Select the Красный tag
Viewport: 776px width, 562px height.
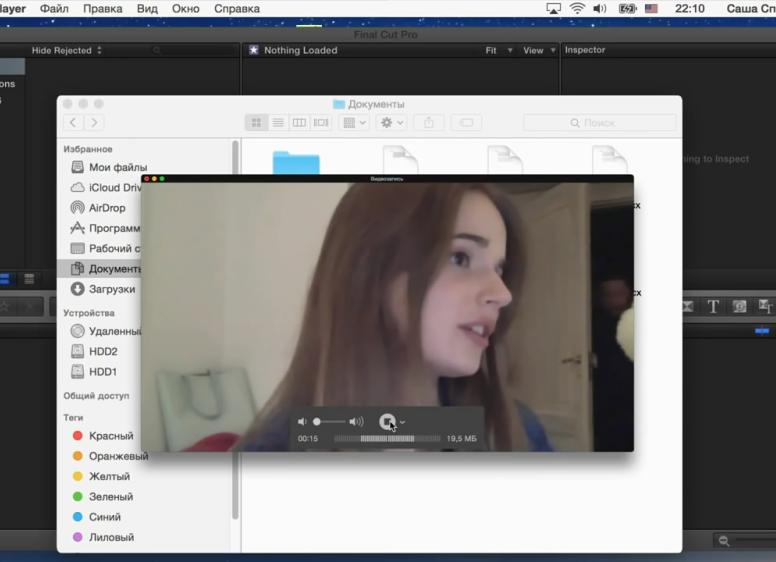tap(103, 436)
